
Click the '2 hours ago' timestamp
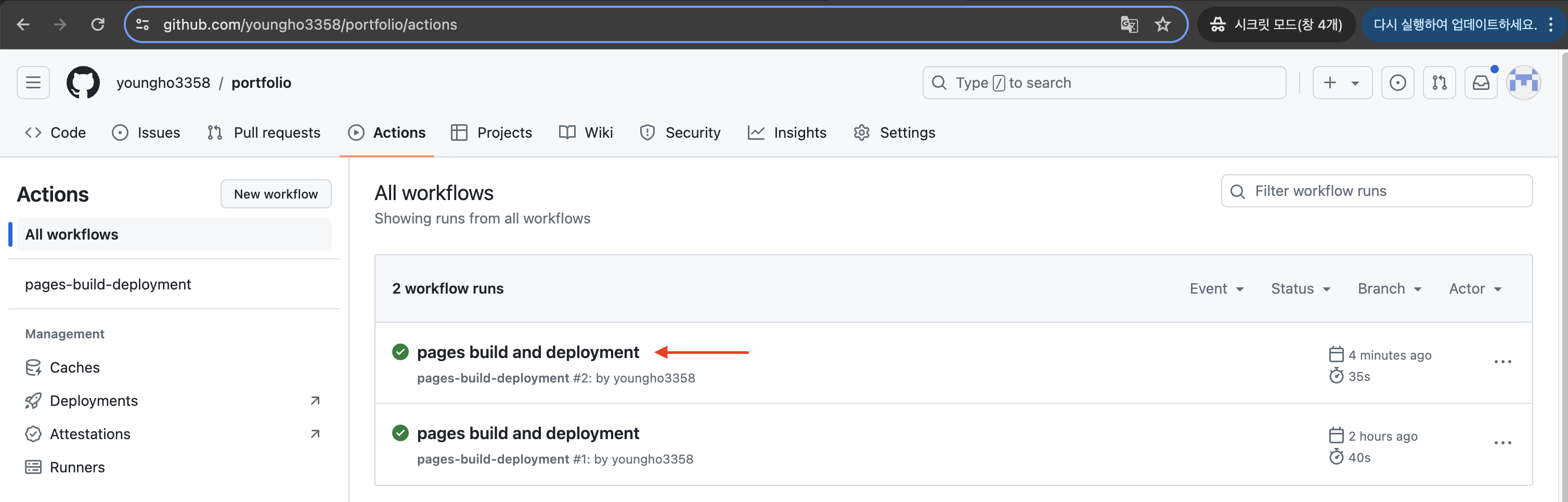coord(1383,435)
